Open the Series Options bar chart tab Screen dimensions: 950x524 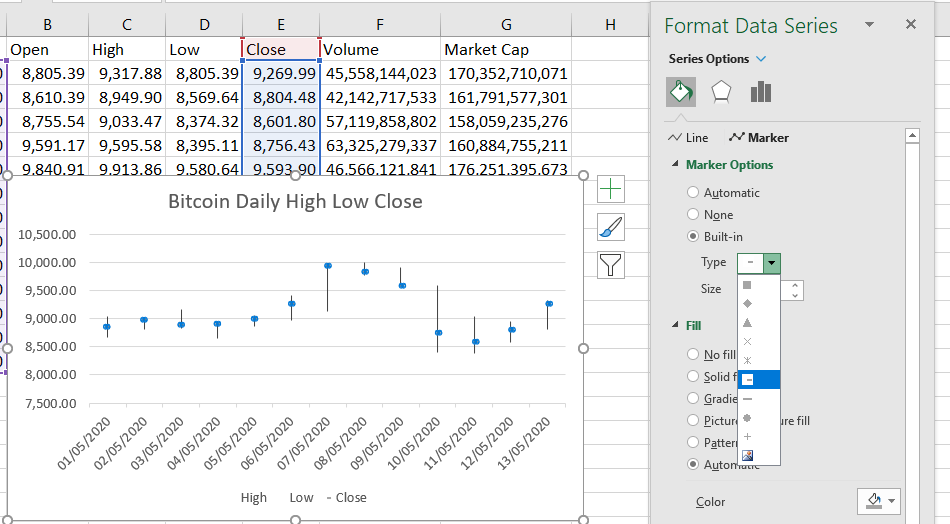[x=760, y=92]
